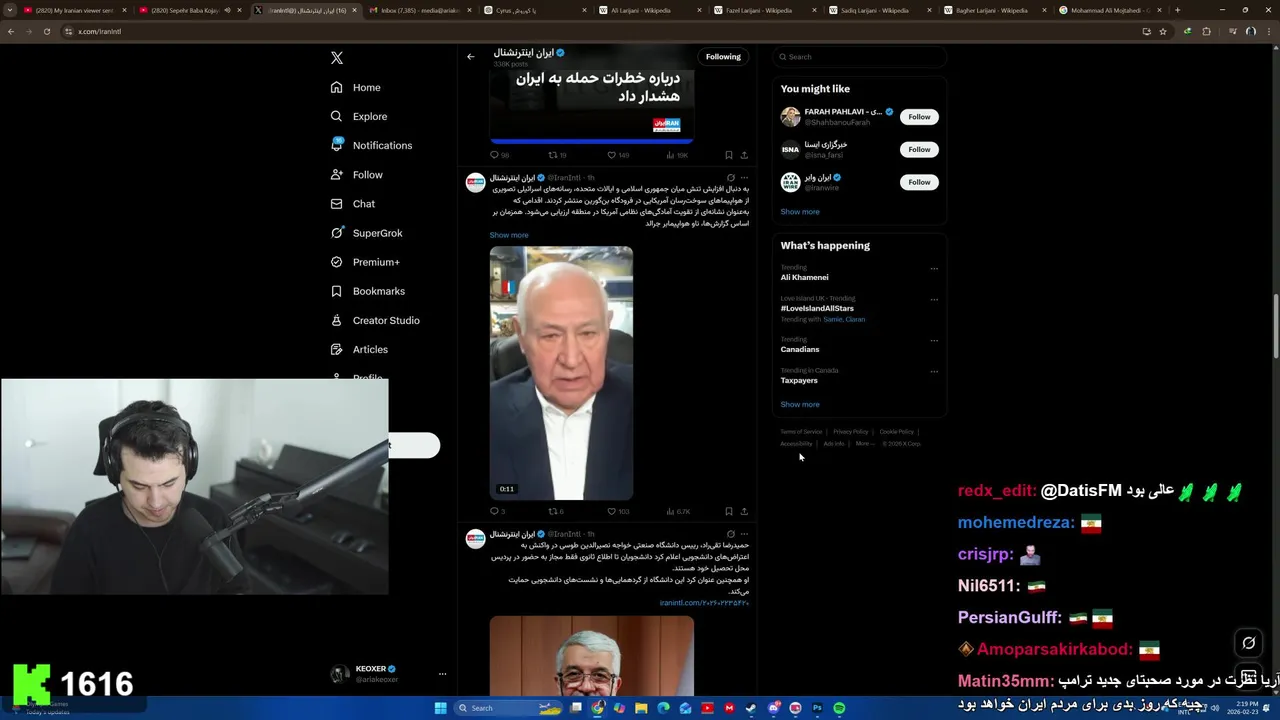Open the Explore page
Screen dimensions: 1280x720
click(358, 116)
